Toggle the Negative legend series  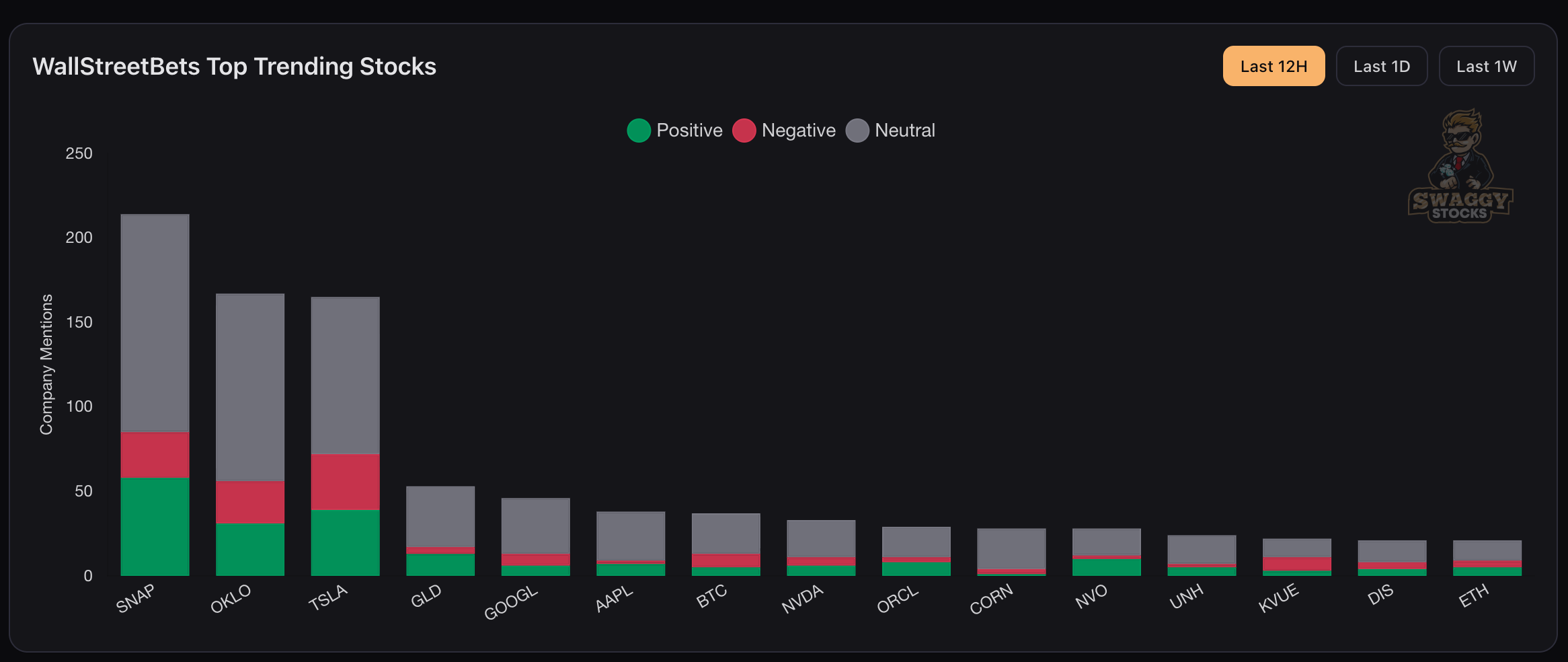click(784, 130)
